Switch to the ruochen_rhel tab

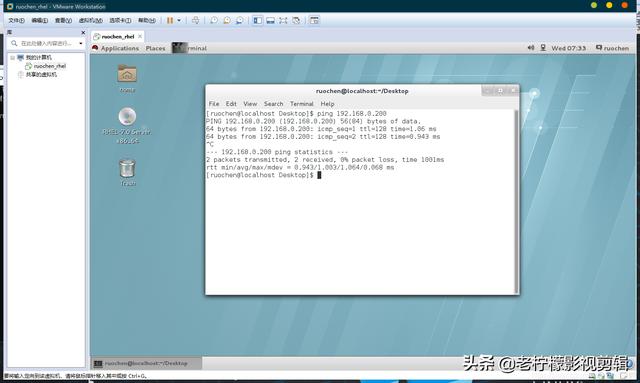pyautogui.click(x=118, y=36)
